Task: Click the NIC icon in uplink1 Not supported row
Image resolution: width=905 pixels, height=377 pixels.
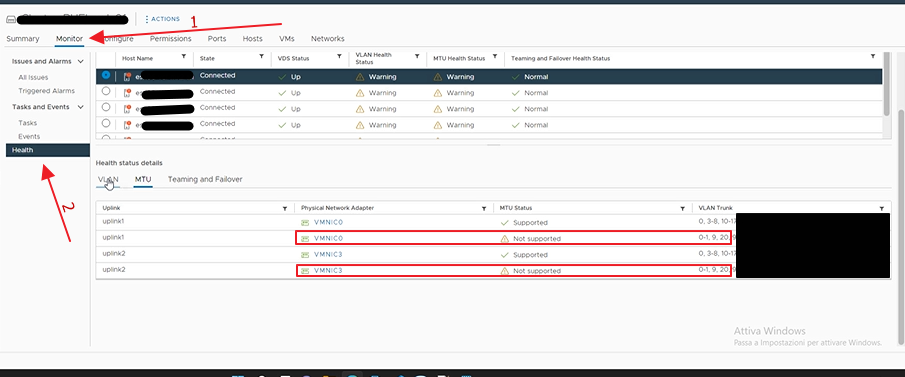Action: coord(305,238)
